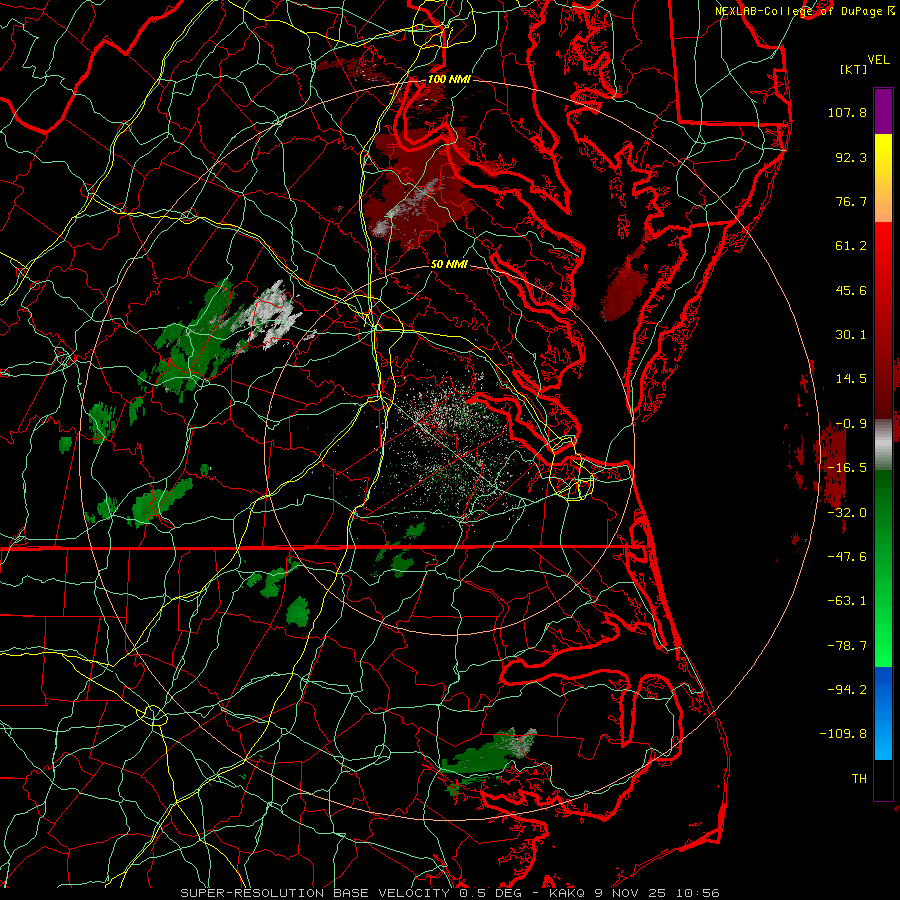Pick the purple segment of the color bar

(x=883, y=111)
